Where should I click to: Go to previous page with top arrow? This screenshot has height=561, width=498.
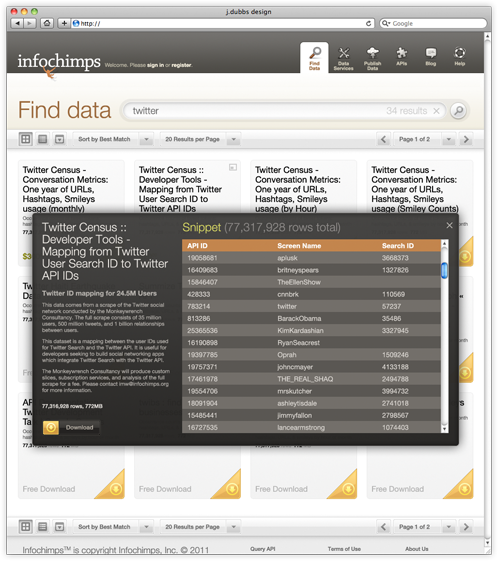tap(384, 139)
